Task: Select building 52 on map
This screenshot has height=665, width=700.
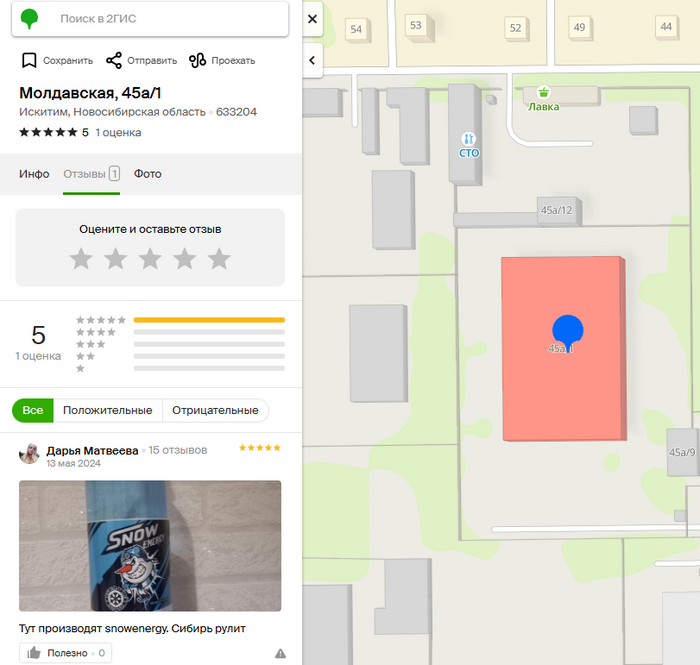Action: (516, 28)
